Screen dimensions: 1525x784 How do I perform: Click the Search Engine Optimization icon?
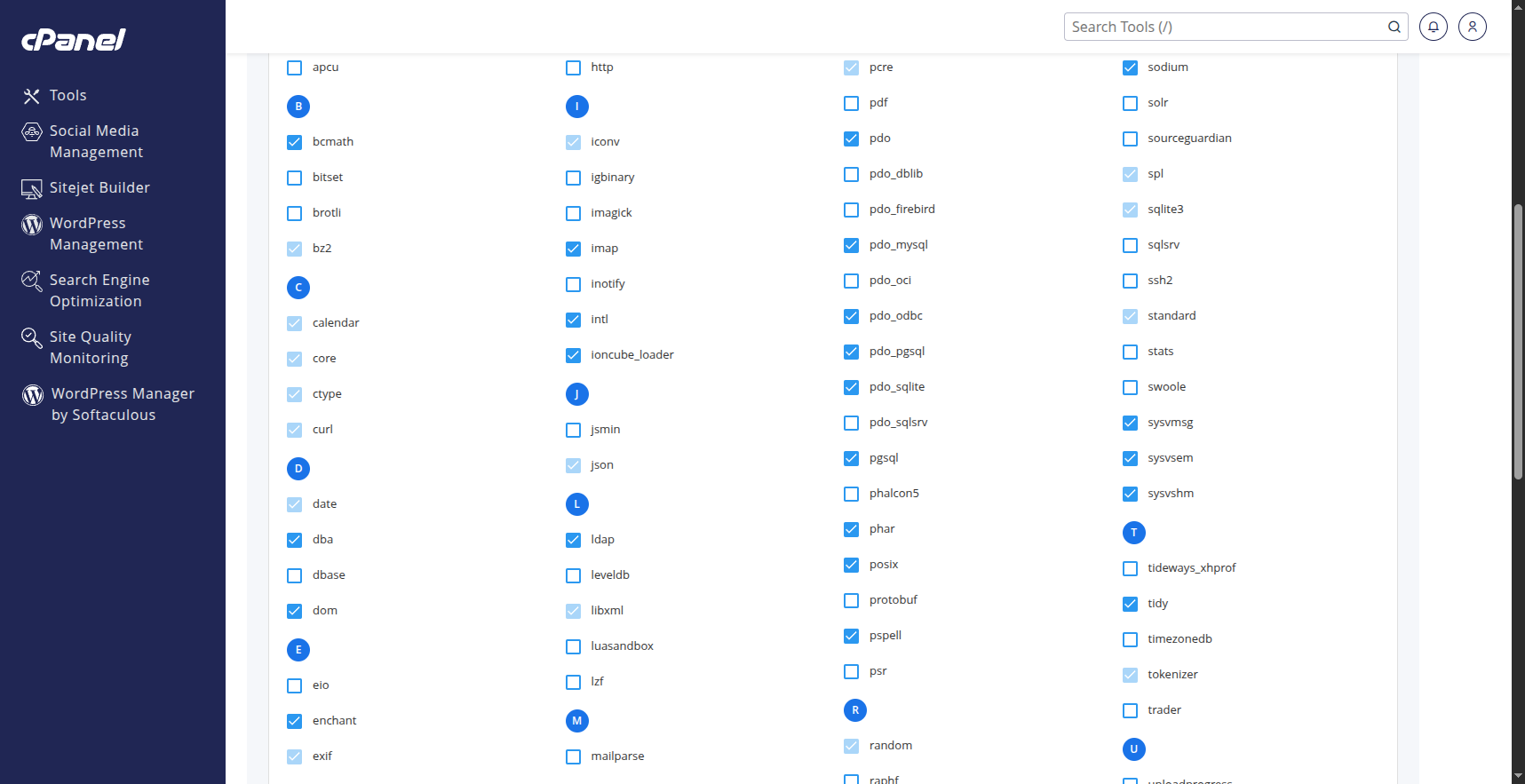point(32,281)
